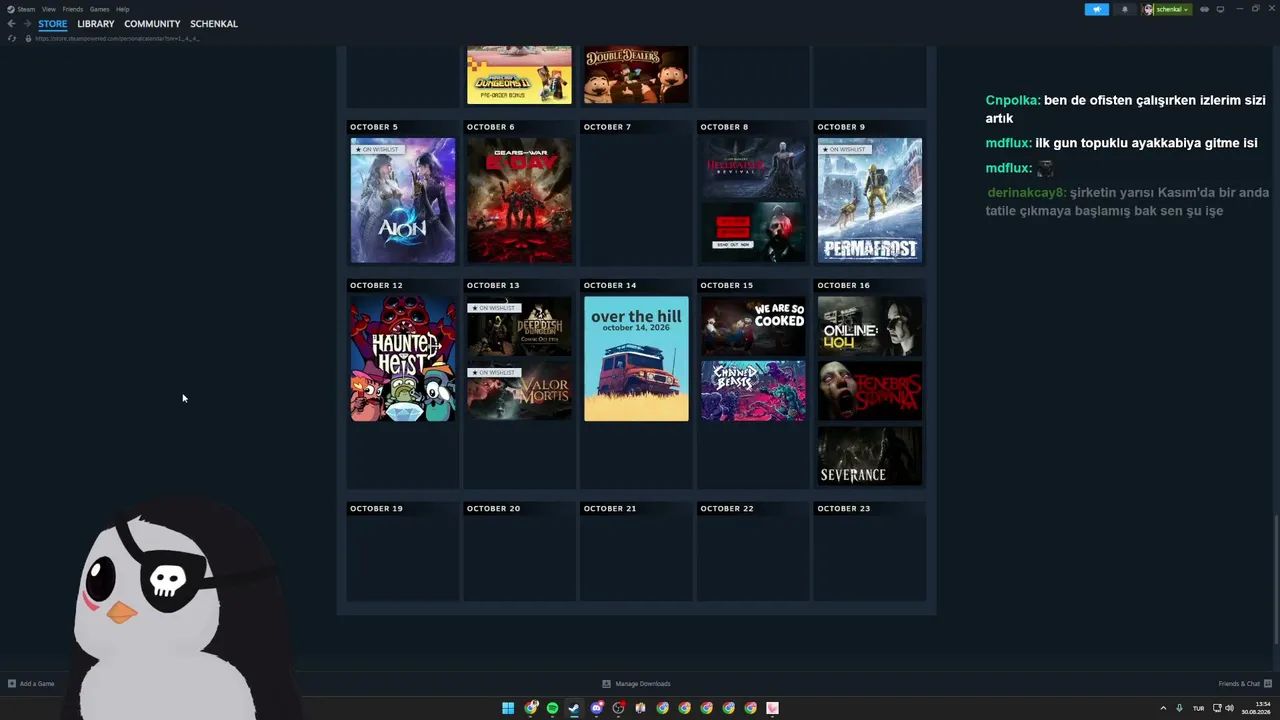
Task: Open the Haunted Heist game tile
Action: click(403, 359)
